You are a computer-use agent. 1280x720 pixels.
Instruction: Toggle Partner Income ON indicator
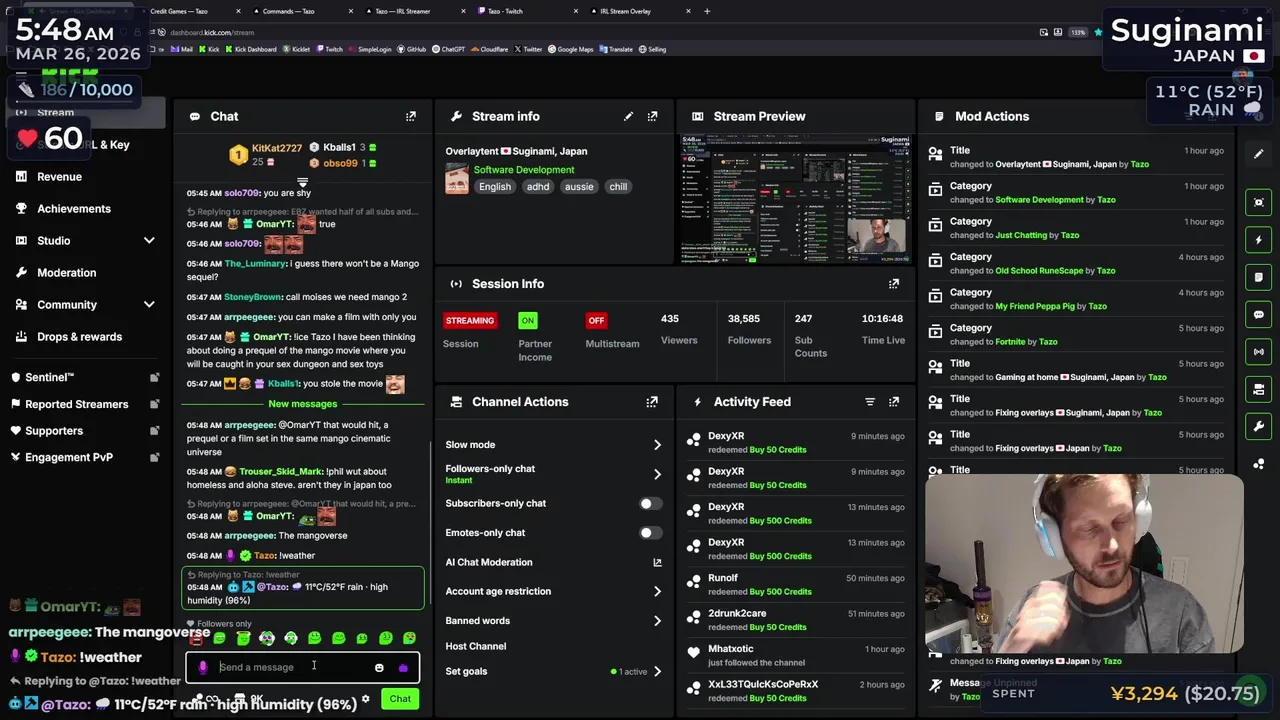tap(528, 321)
